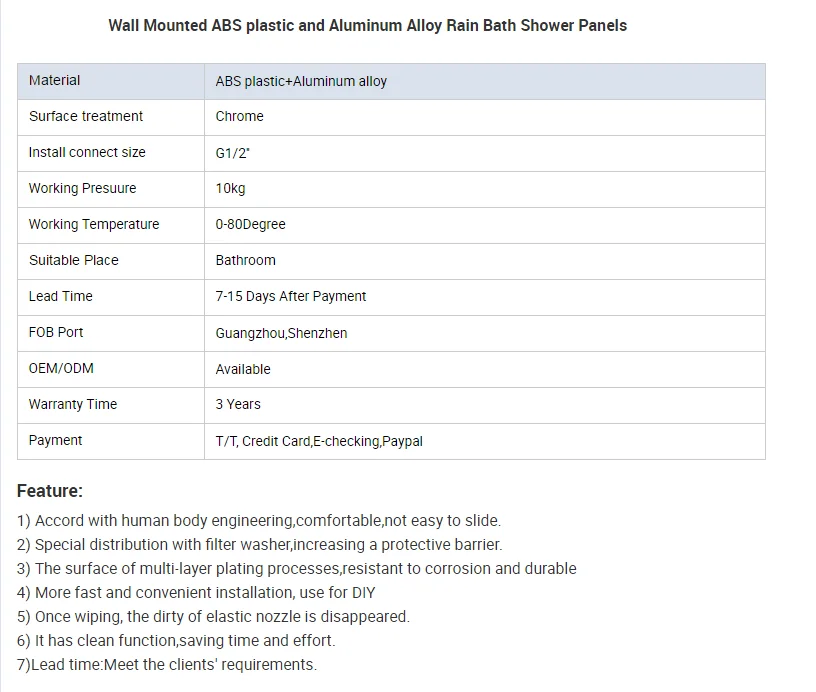The width and height of the screenshot is (816, 692).
Task: Click the ABS plastic+Aluminum alloy value
Action: coord(301,81)
